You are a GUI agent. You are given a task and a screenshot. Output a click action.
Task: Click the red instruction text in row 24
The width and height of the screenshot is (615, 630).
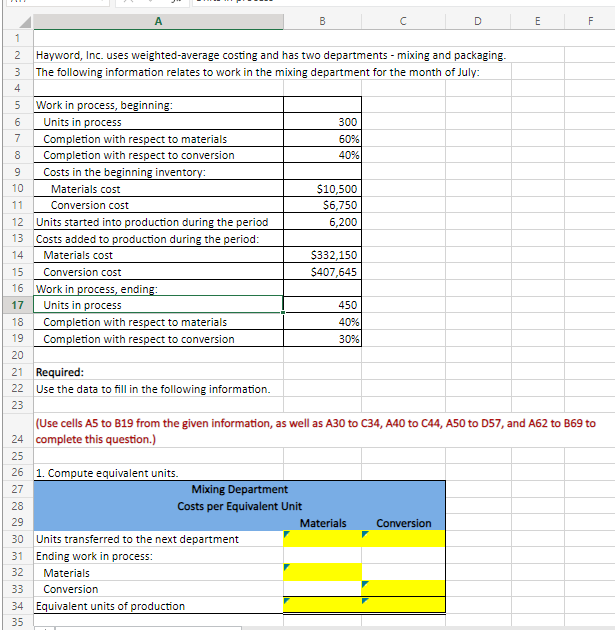tap(315, 431)
